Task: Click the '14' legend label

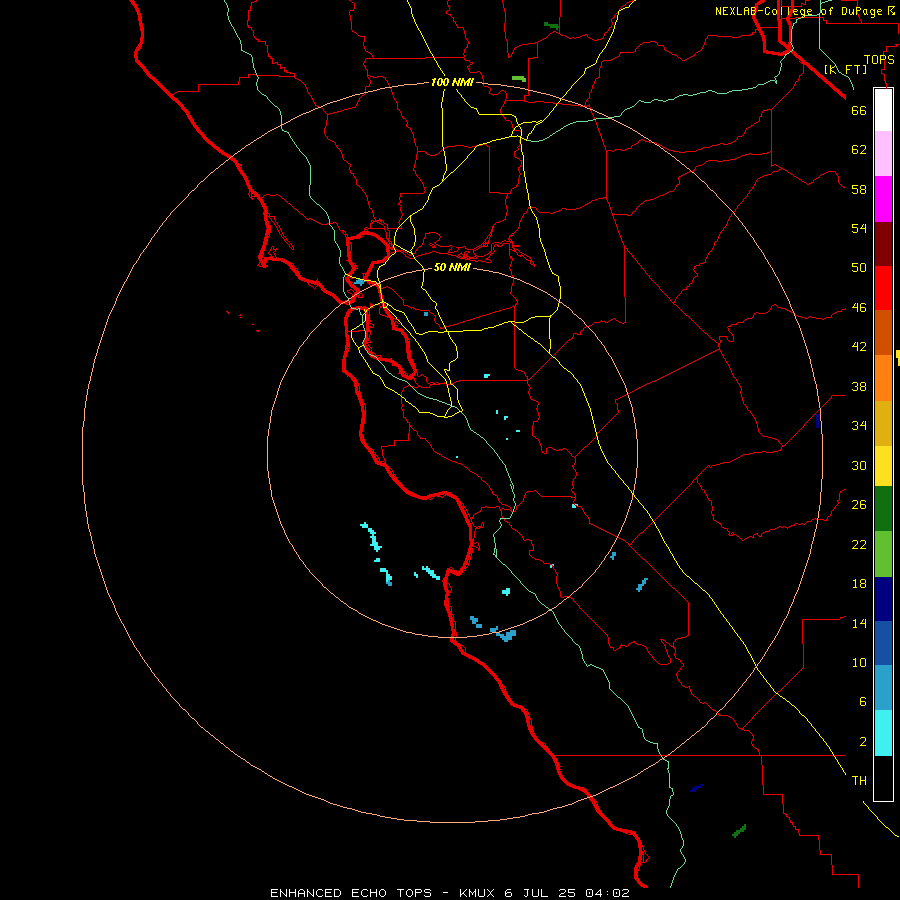Action: pos(859,623)
